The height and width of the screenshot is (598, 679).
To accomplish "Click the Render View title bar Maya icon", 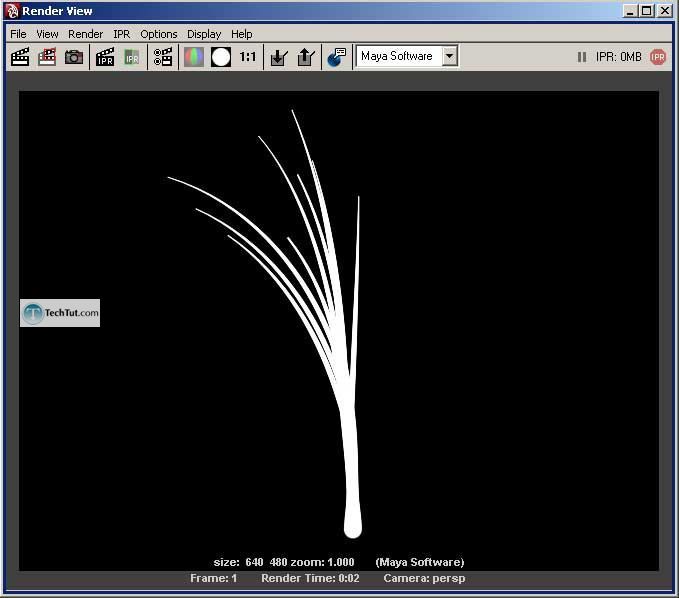I will pos(12,11).
